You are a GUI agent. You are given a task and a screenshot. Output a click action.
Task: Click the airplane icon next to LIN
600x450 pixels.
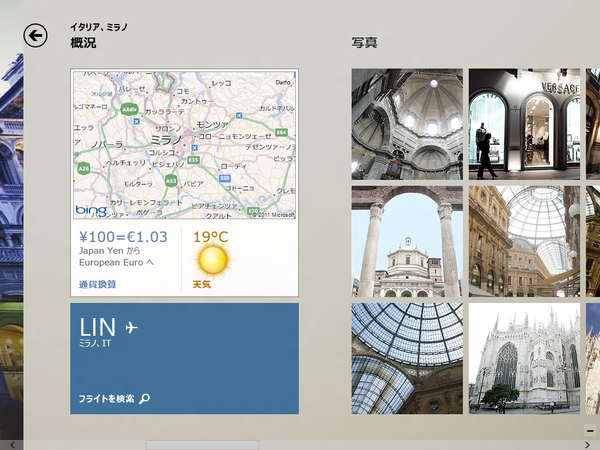click(x=131, y=328)
